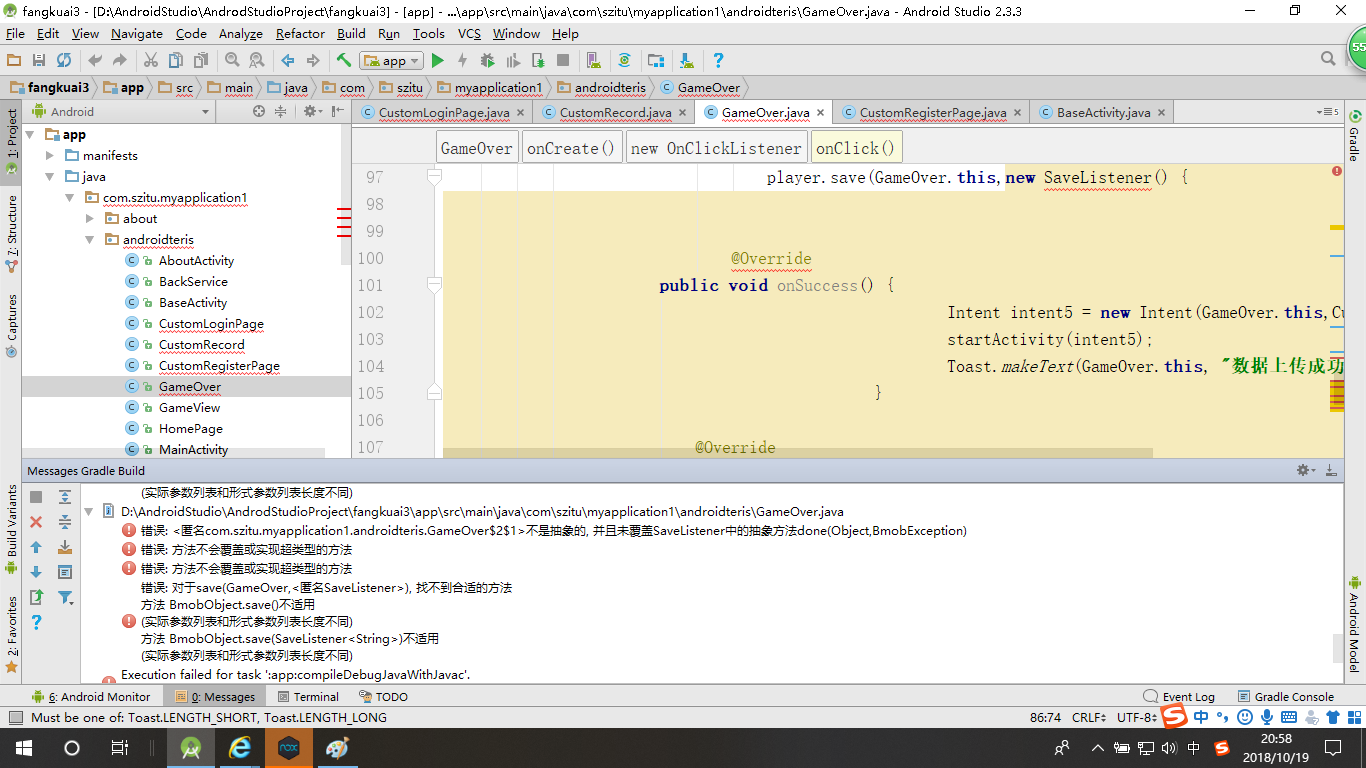Expand all messages in Gradle Build panel
This screenshot has height=768, width=1366.
(65, 497)
